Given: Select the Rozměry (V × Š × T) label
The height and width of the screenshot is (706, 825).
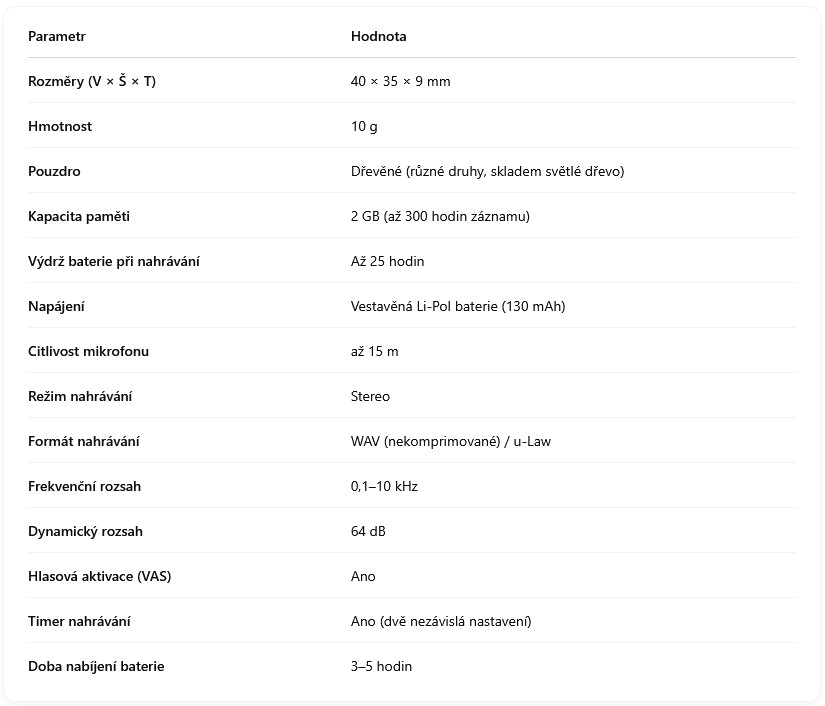Looking at the screenshot, I should (92, 82).
